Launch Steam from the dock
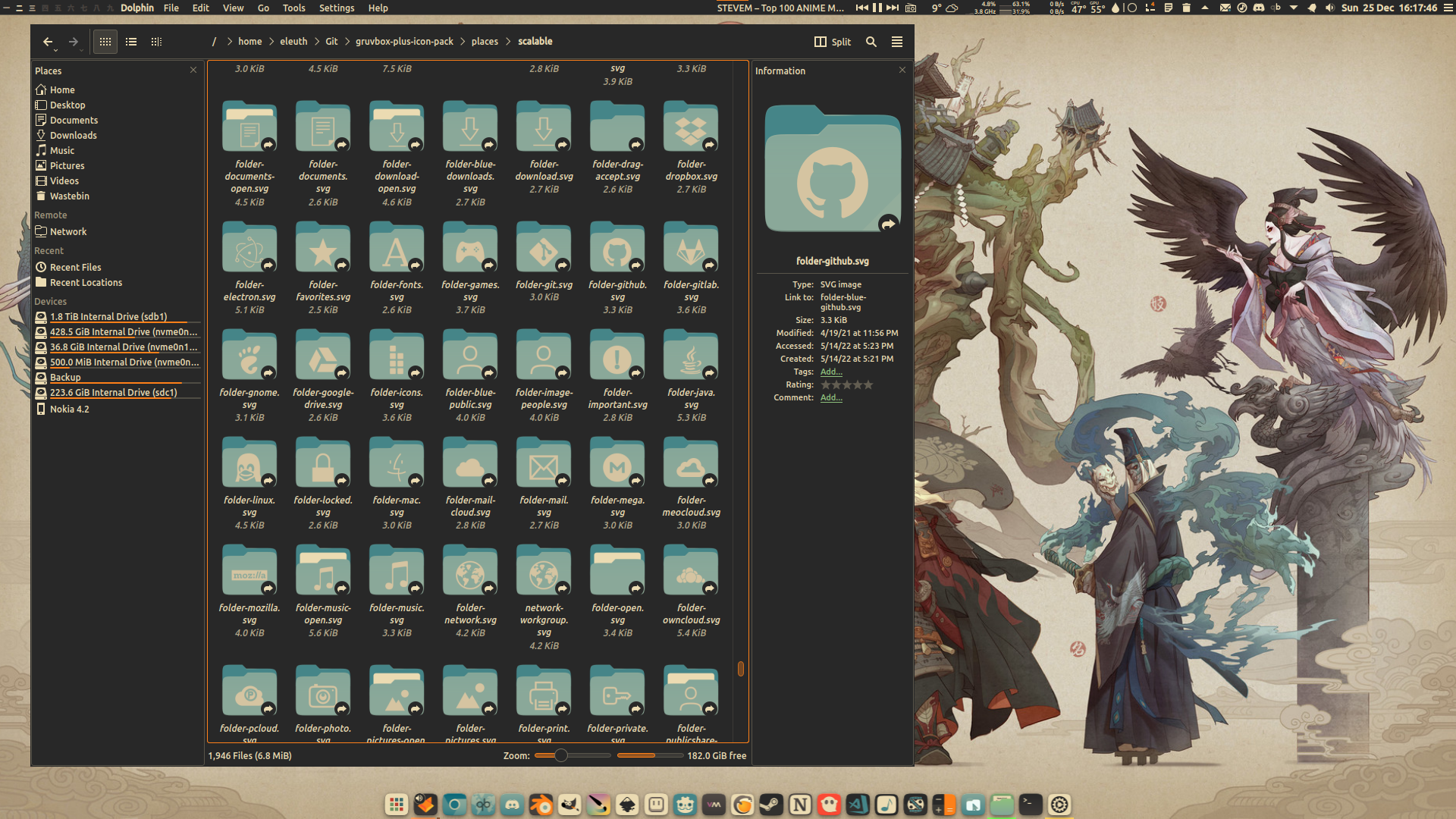This screenshot has width=1456, height=819. point(771,805)
